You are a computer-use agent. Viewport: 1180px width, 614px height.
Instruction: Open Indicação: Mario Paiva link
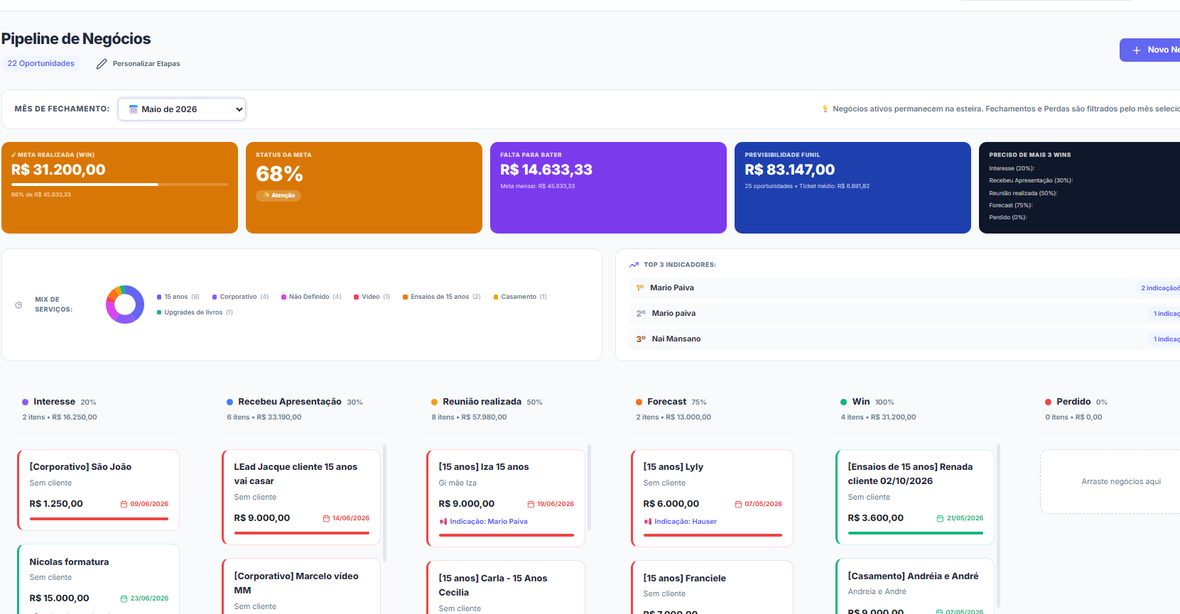(x=488, y=521)
